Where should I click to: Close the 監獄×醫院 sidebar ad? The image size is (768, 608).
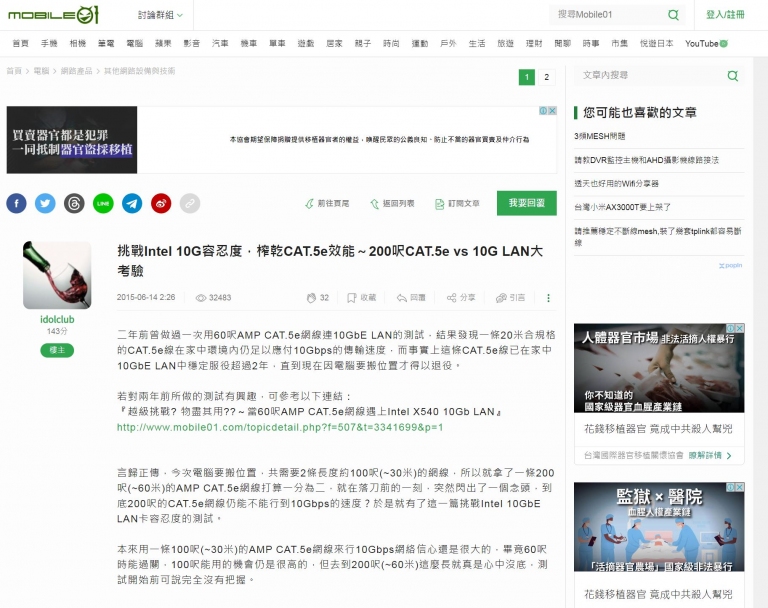[x=740, y=487]
